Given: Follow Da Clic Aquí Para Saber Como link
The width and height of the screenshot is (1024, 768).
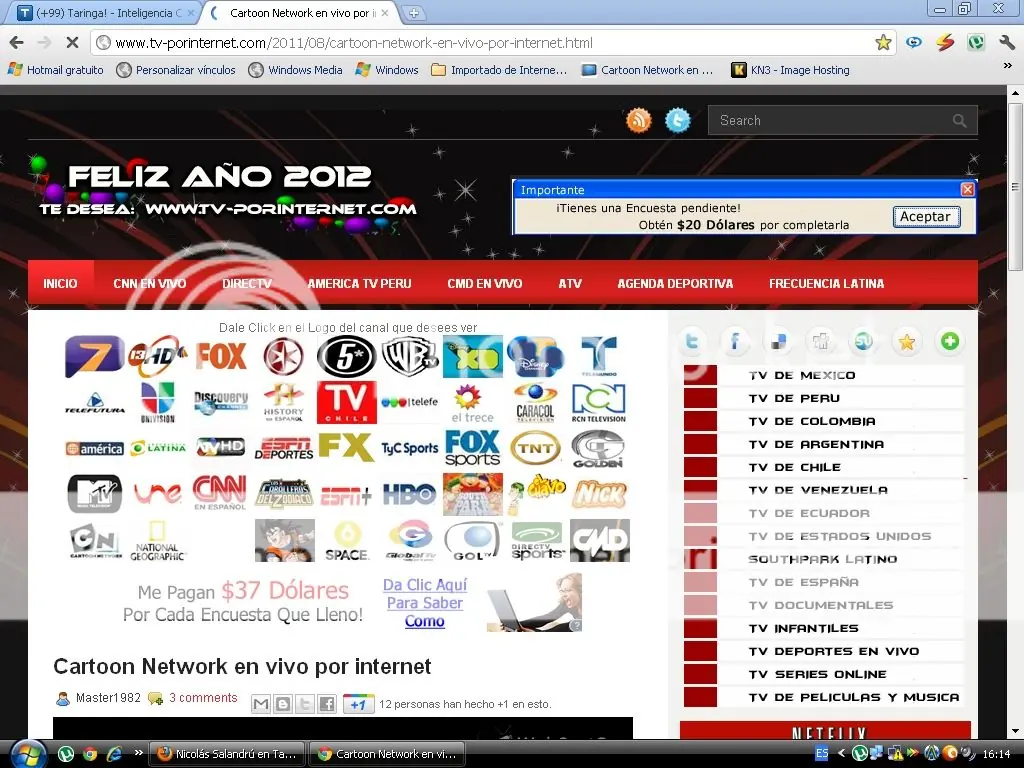Looking at the screenshot, I should tap(424, 603).
